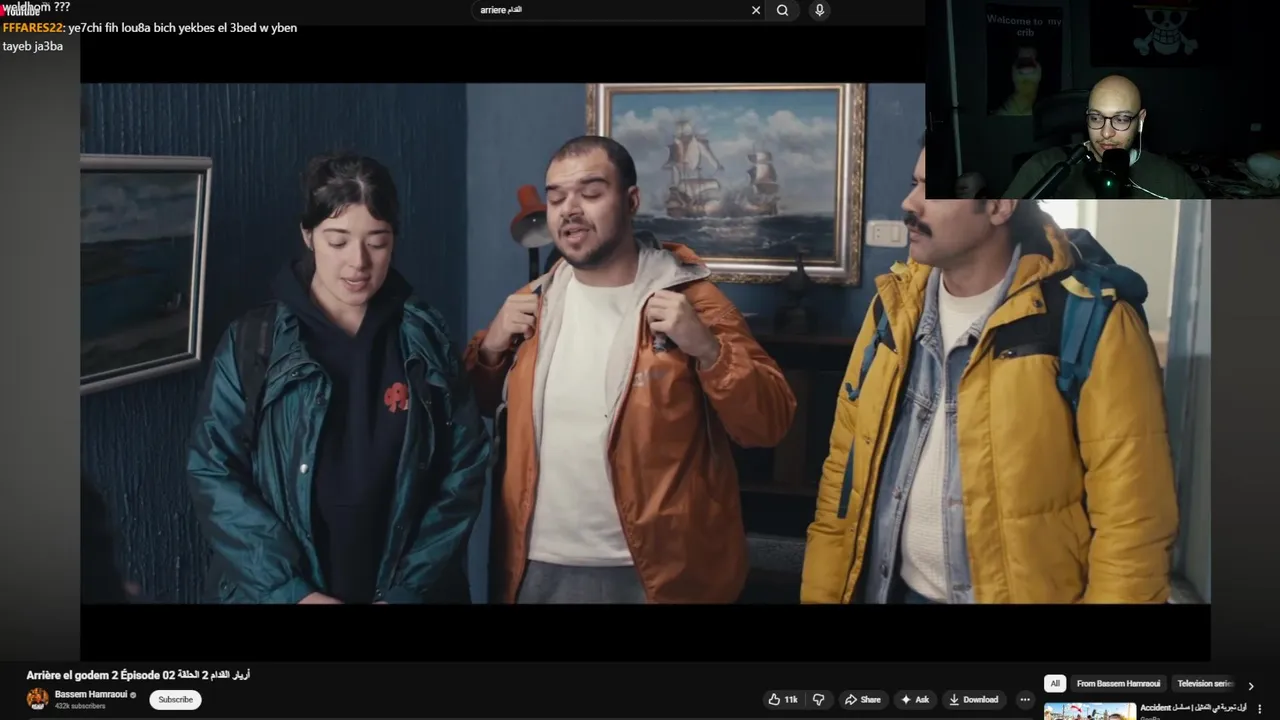Screen dimensions: 1280x720
Task: Select the From Bassem Hamraoui chip
Action: tap(1118, 684)
